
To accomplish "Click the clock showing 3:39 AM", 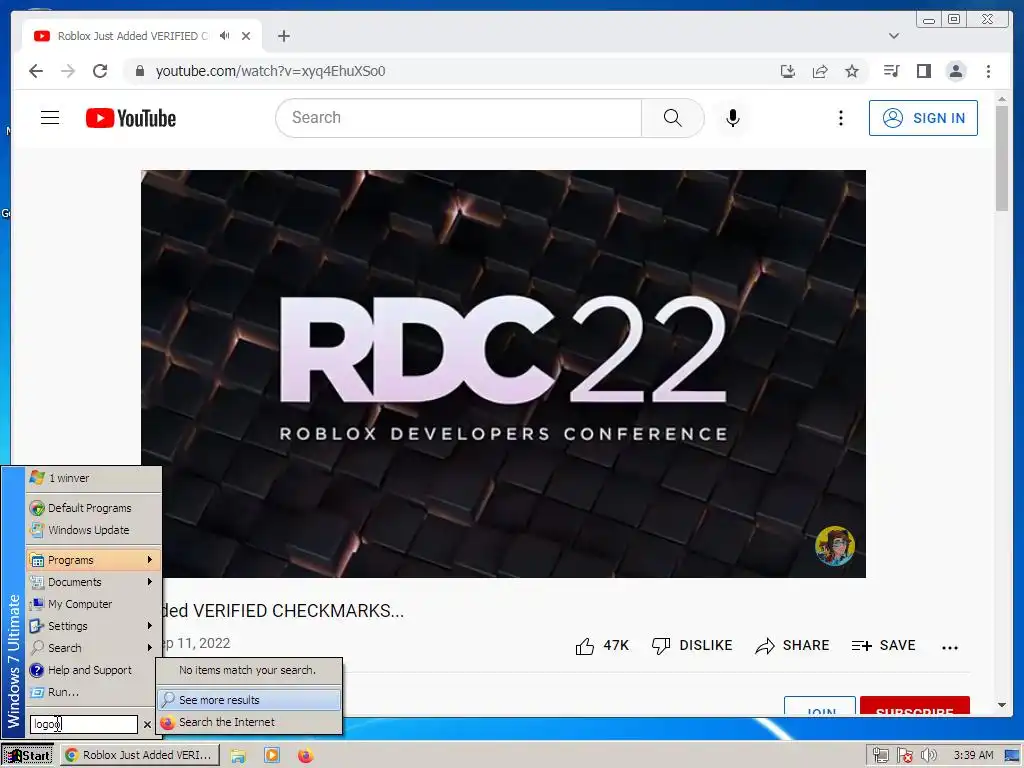I will pos(973,756).
